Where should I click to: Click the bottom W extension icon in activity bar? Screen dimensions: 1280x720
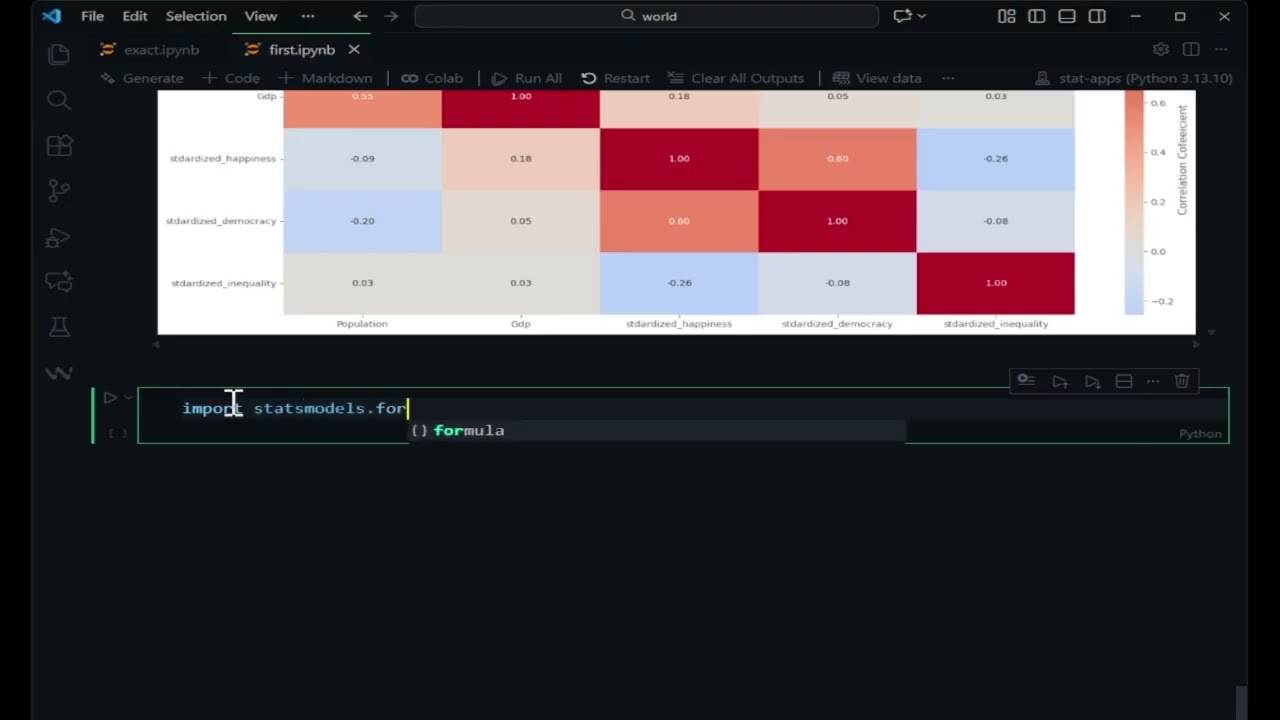59,373
